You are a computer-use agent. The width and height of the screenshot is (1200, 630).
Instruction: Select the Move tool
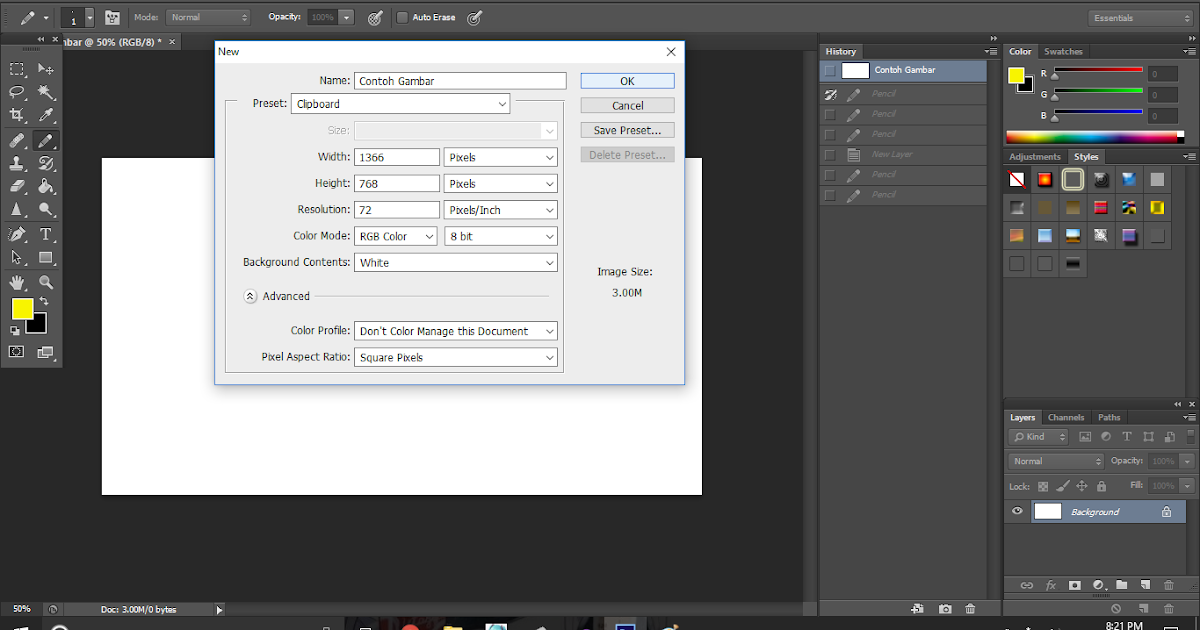45,68
